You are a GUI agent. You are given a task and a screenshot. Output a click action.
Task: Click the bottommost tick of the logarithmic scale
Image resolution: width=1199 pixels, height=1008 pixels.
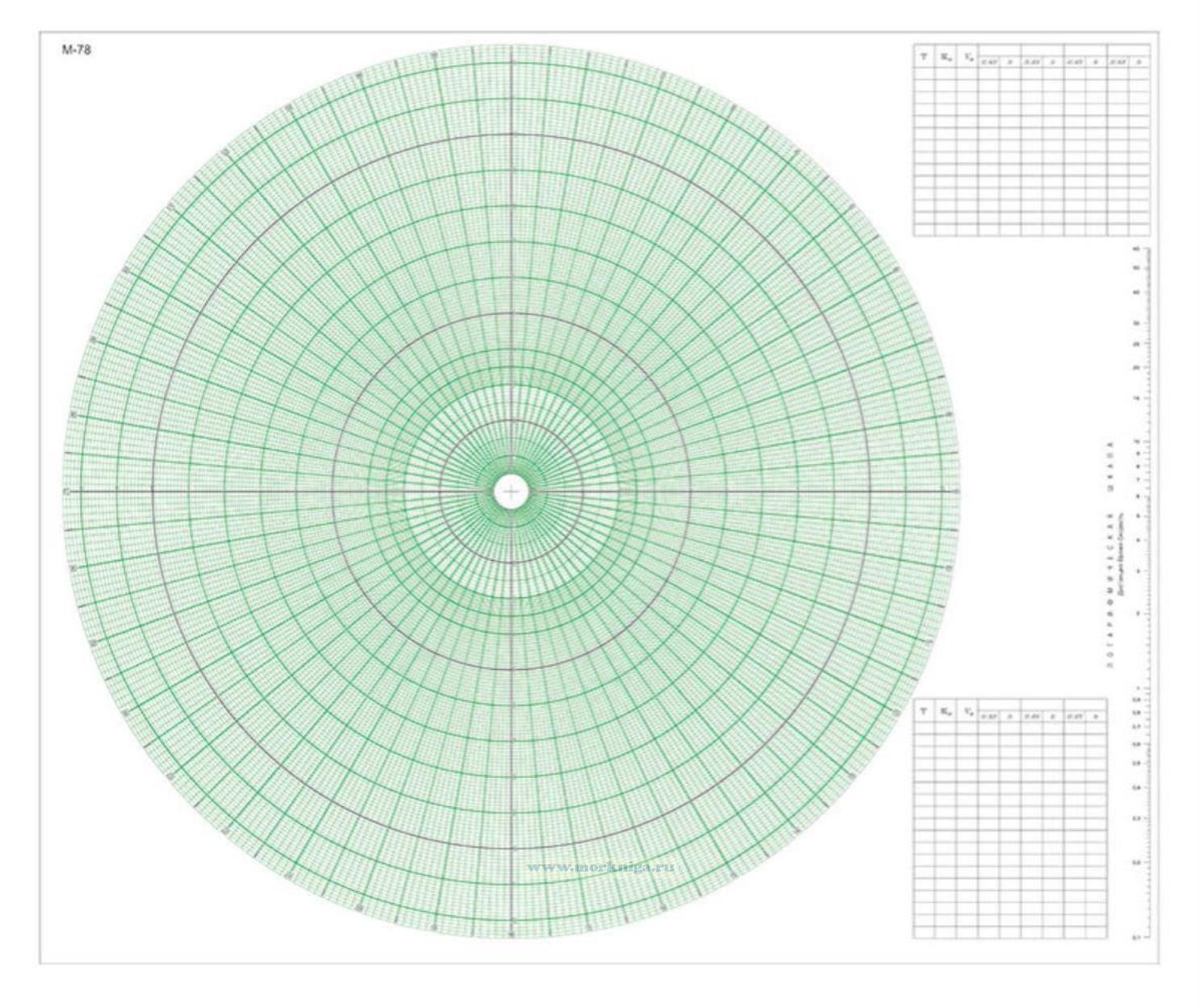coord(1144,938)
